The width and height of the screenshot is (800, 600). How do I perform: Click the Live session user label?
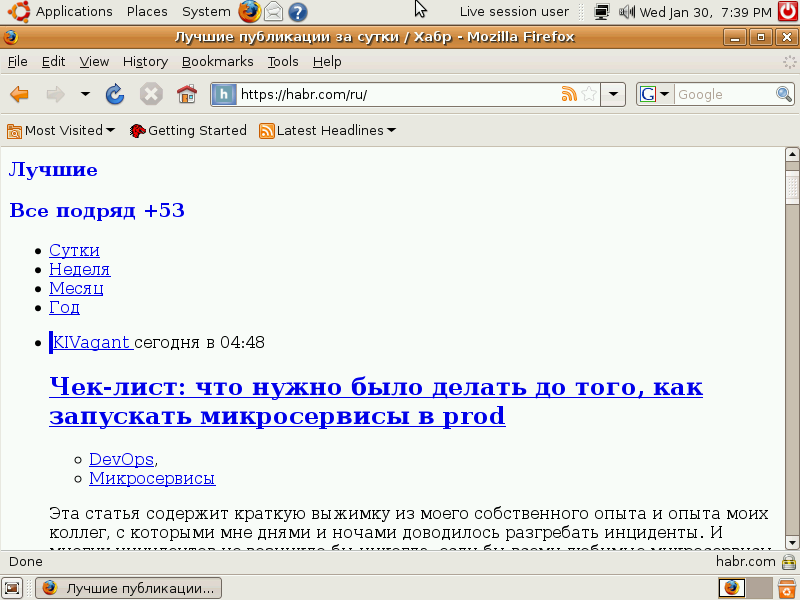click(514, 12)
